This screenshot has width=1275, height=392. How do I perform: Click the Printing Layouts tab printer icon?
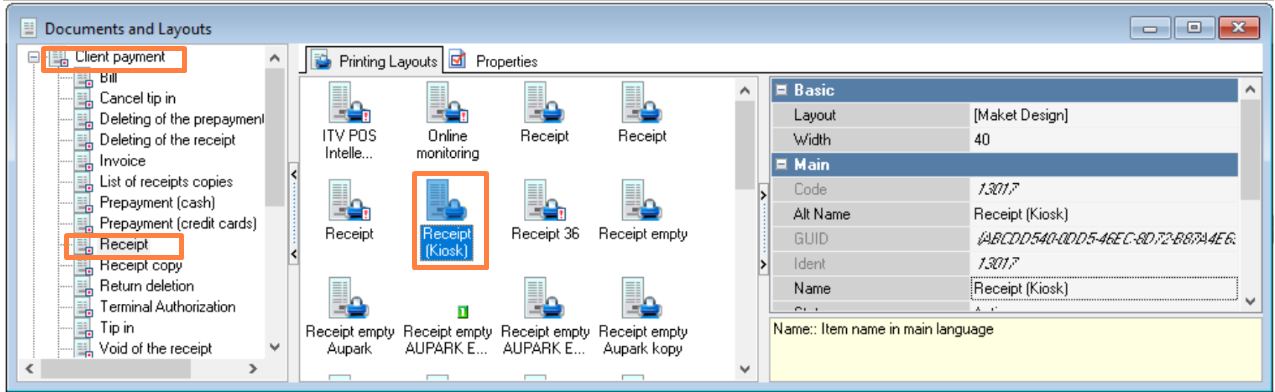click(322, 61)
